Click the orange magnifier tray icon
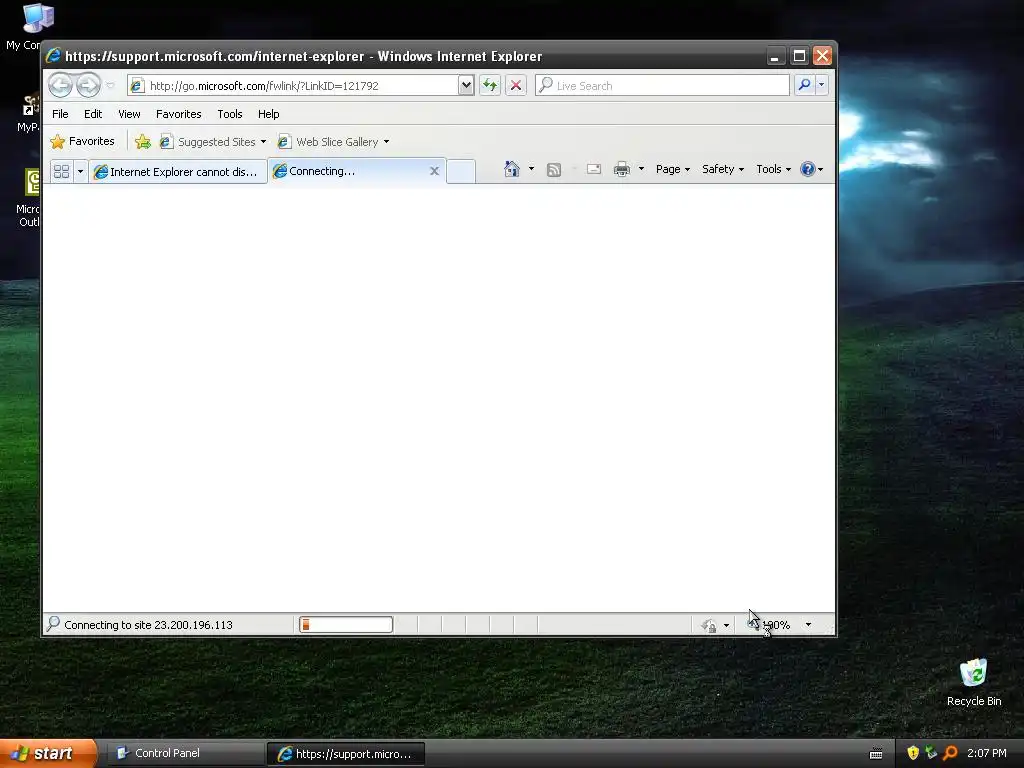Screen dimensions: 1024x768 point(951,753)
